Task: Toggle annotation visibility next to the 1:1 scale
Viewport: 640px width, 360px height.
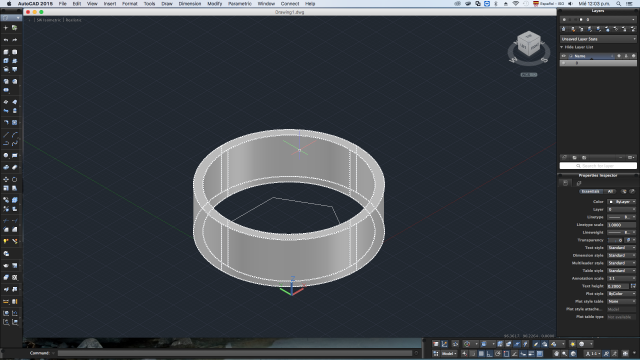Action: pos(606,353)
